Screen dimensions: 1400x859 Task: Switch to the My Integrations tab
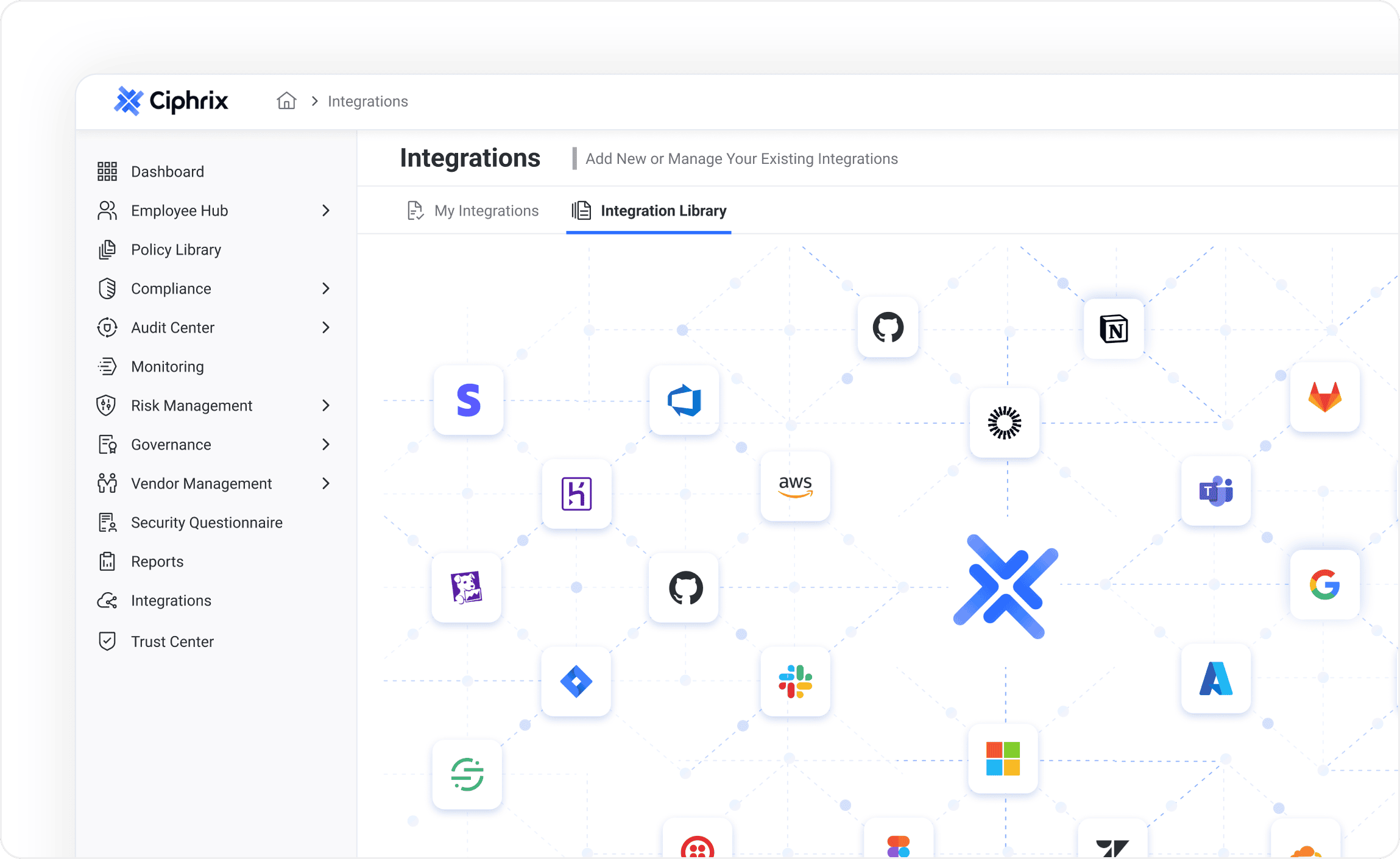click(473, 211)
